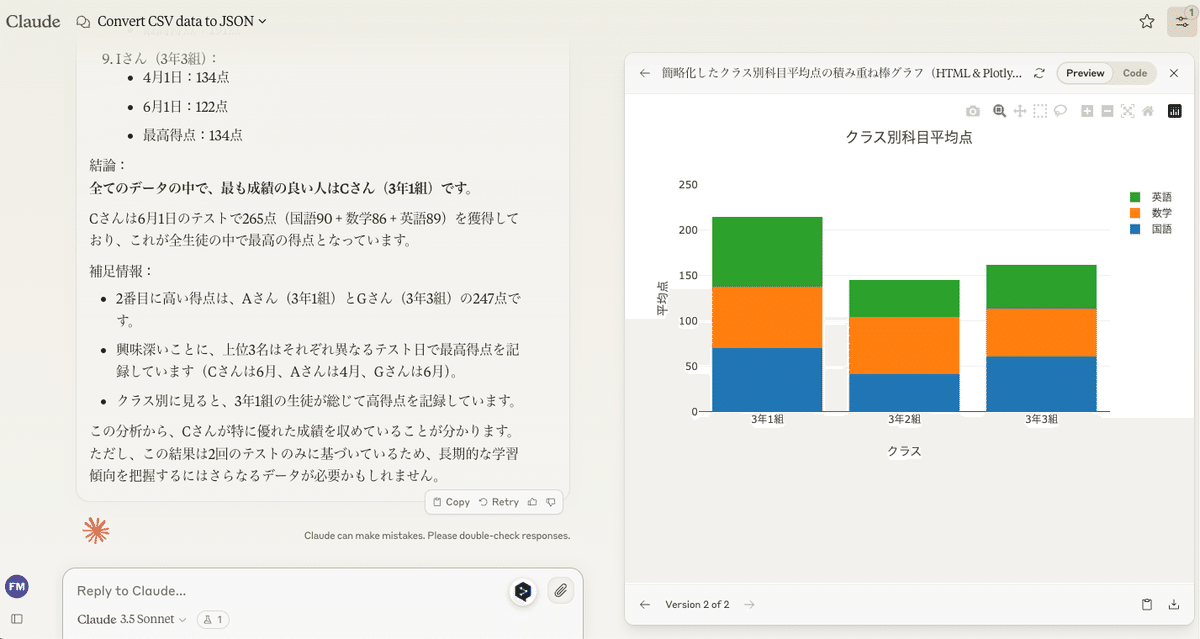Refresh the artifact preview
Screen dimensions: 1200x639
click(x=1039, y=73)
